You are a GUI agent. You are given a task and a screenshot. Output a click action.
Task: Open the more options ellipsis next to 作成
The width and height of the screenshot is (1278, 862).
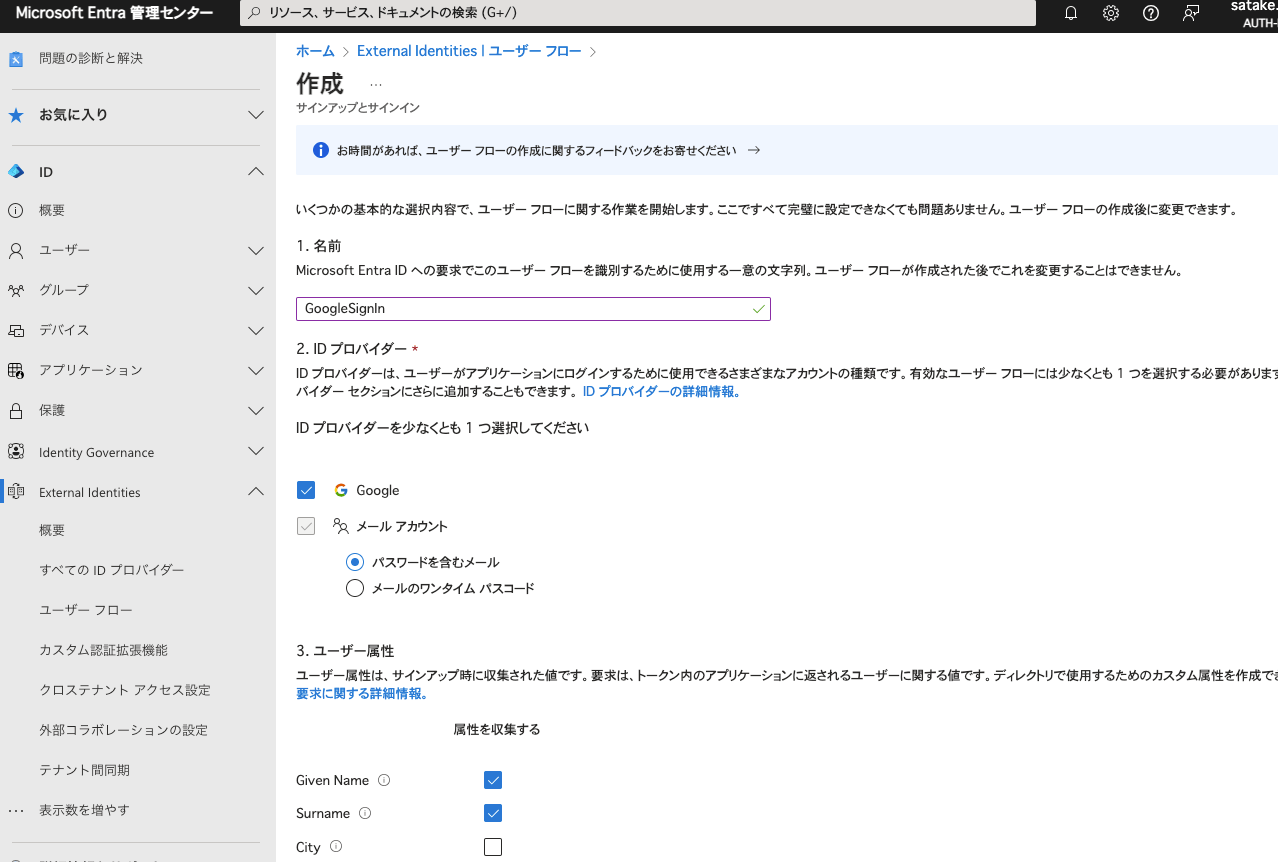pyautogui.click(x=376, y=85)
